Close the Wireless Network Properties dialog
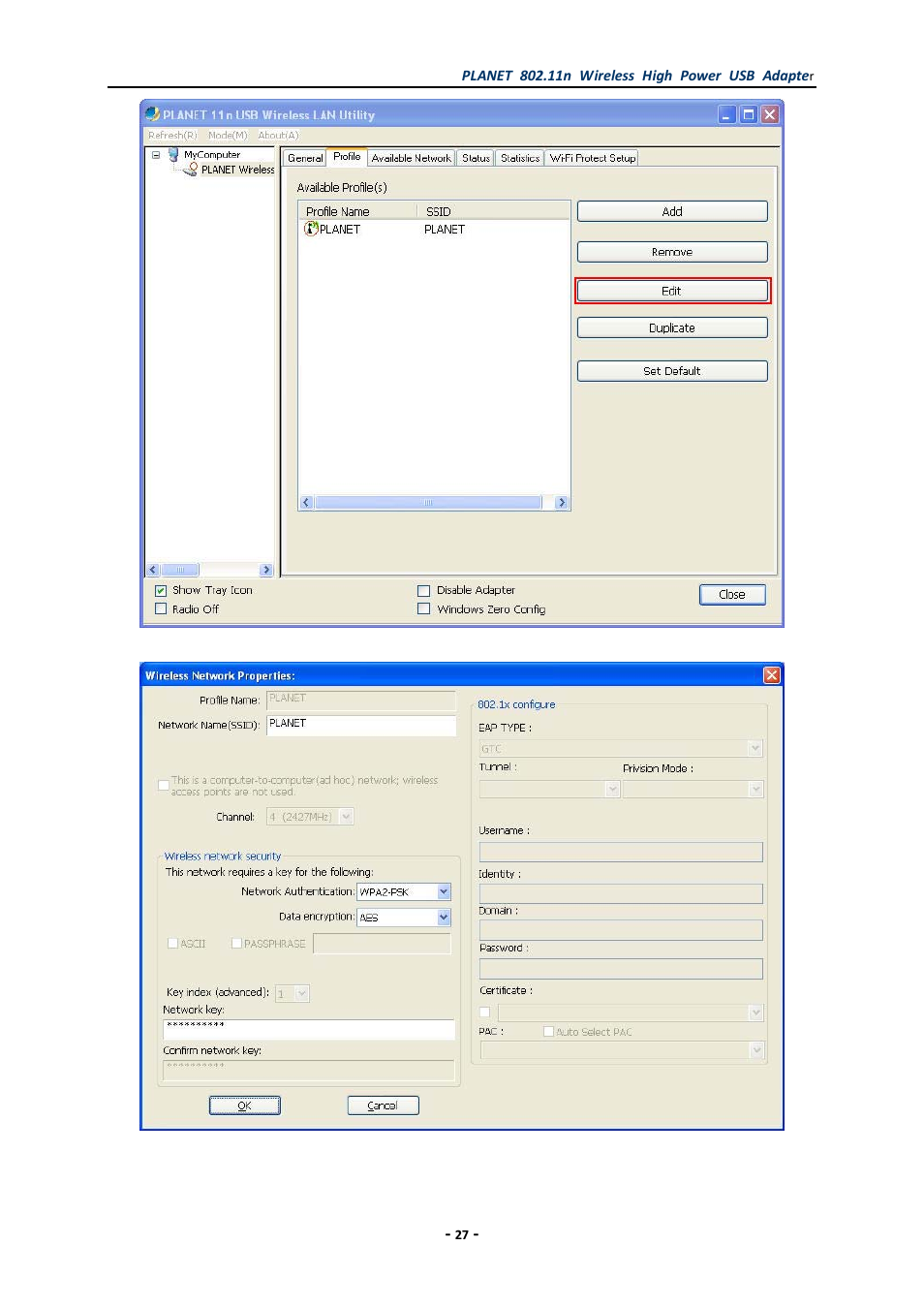Screen dimensions: 924x1308 (772, 675)
